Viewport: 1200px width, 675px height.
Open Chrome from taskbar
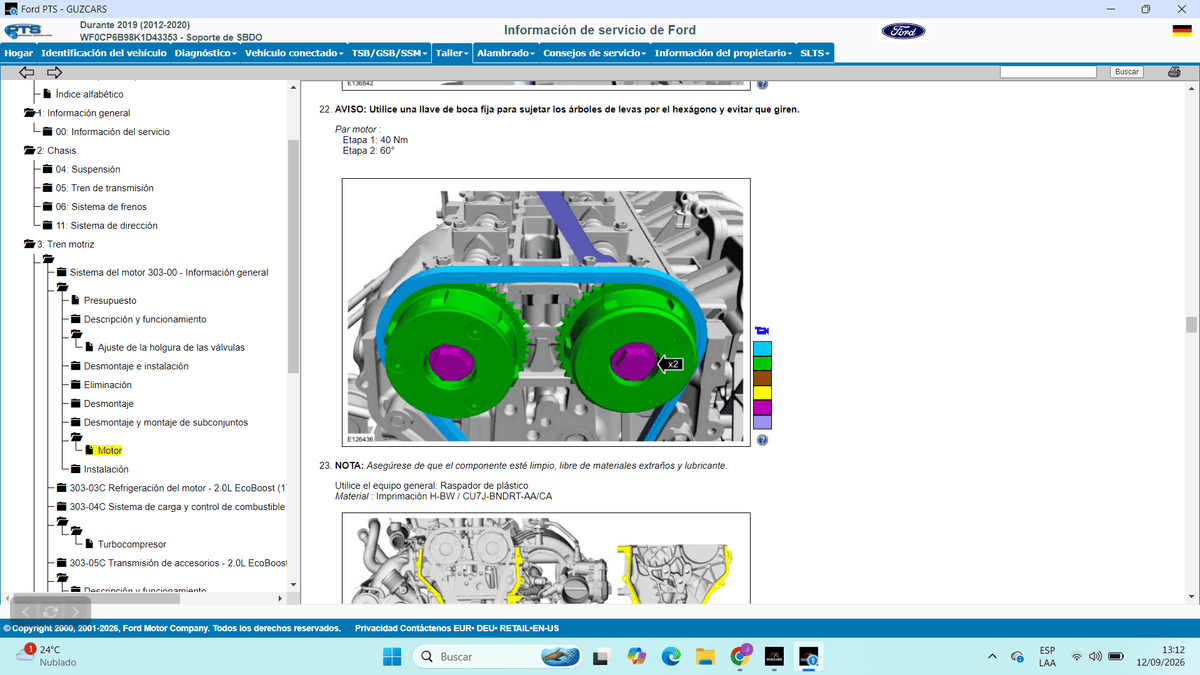pyautogui.click(x=741, y=656)
